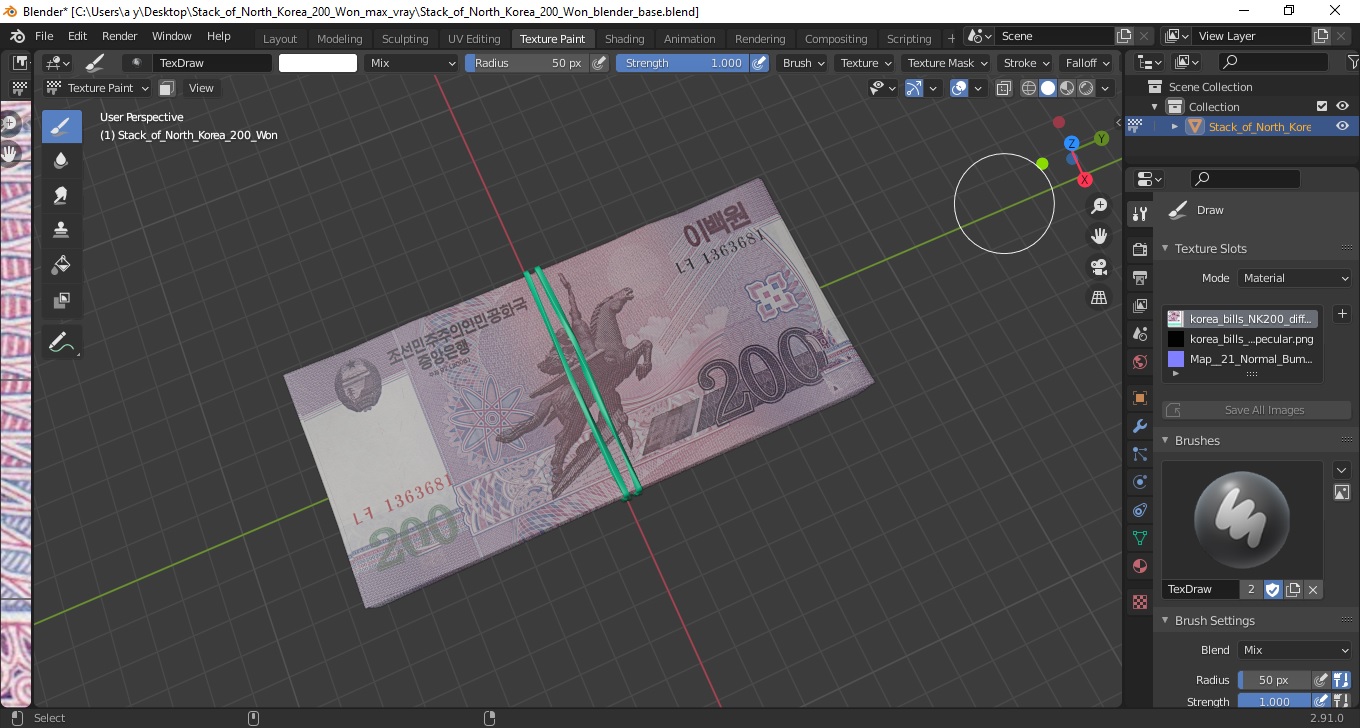The image size is (1360, 728).
Task: Open the Active Tool properties tab
Action: point(1139,214)
